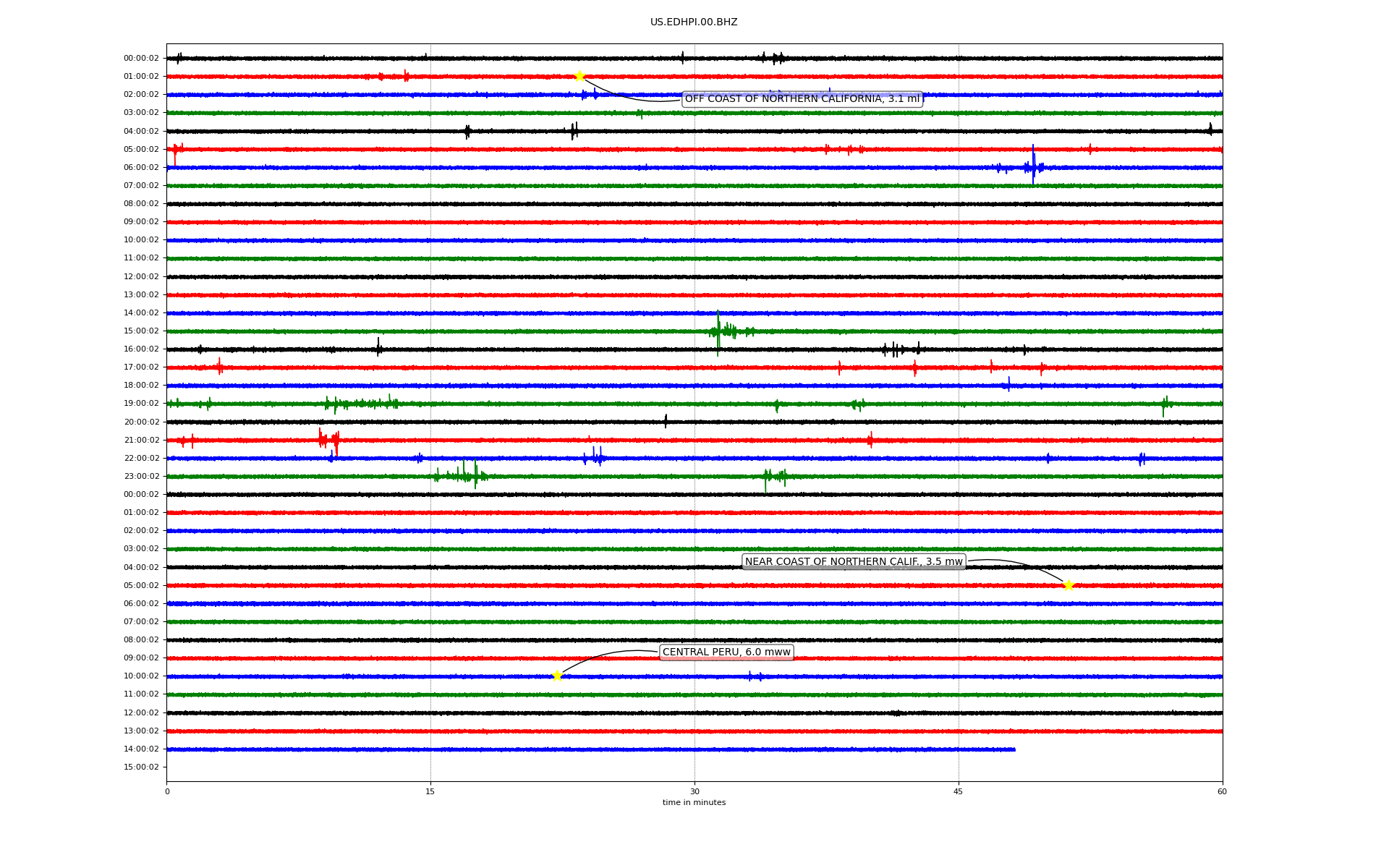1389x868 pixels.
Task: Click the red spike near minute 40 on the 21:00:02 trace
Action: [870, 440]
